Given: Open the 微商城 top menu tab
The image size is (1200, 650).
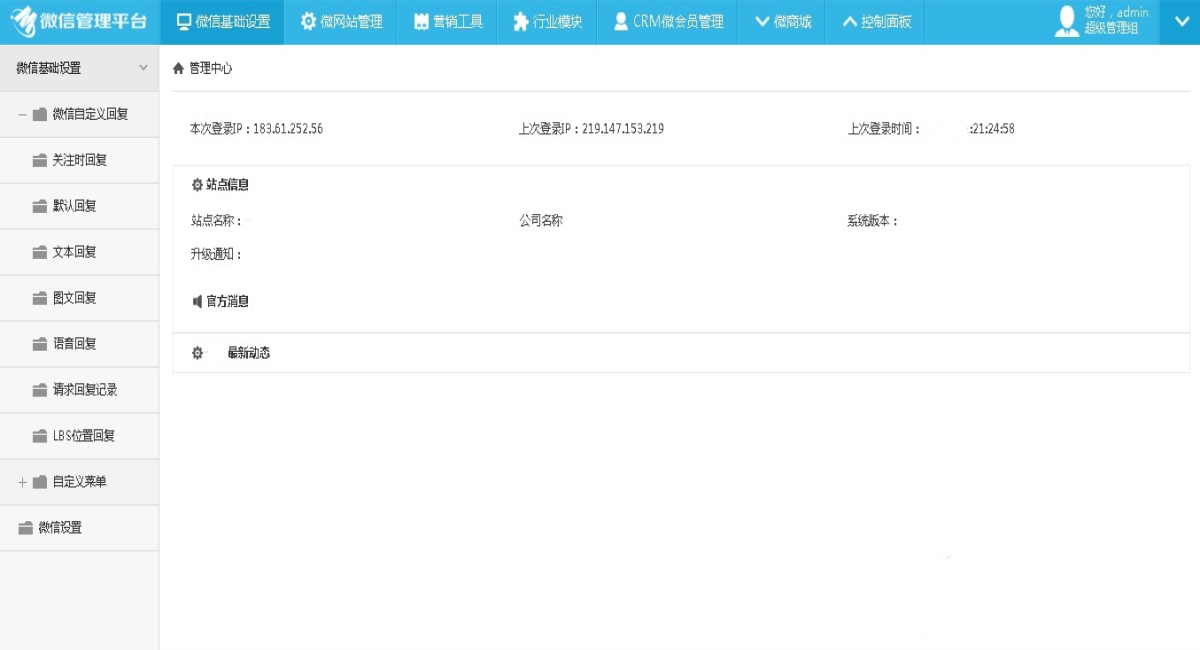Looking at the screenshot, I should (x=782, y=22).
